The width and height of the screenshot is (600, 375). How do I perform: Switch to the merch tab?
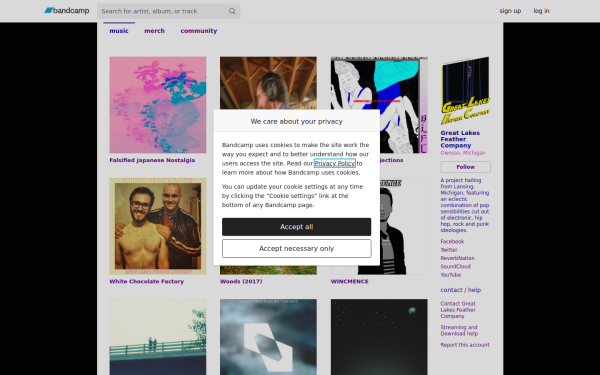(154, 31)
